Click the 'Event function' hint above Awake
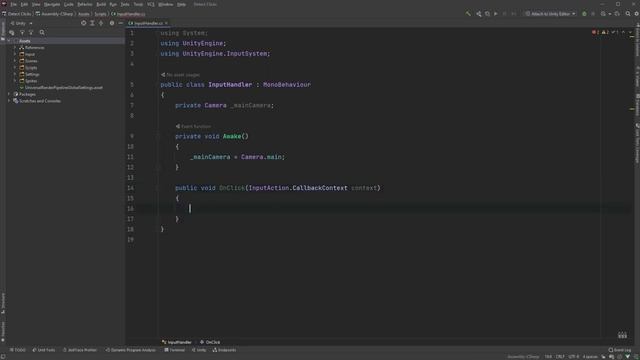Screen dimensions: 640x360 point(193,127)
